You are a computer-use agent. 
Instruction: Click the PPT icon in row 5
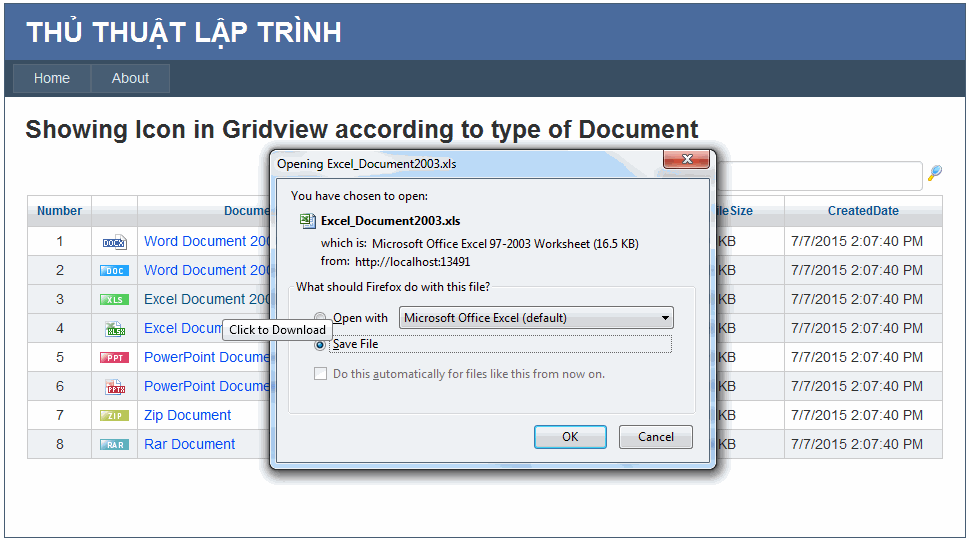pos(114,358)
